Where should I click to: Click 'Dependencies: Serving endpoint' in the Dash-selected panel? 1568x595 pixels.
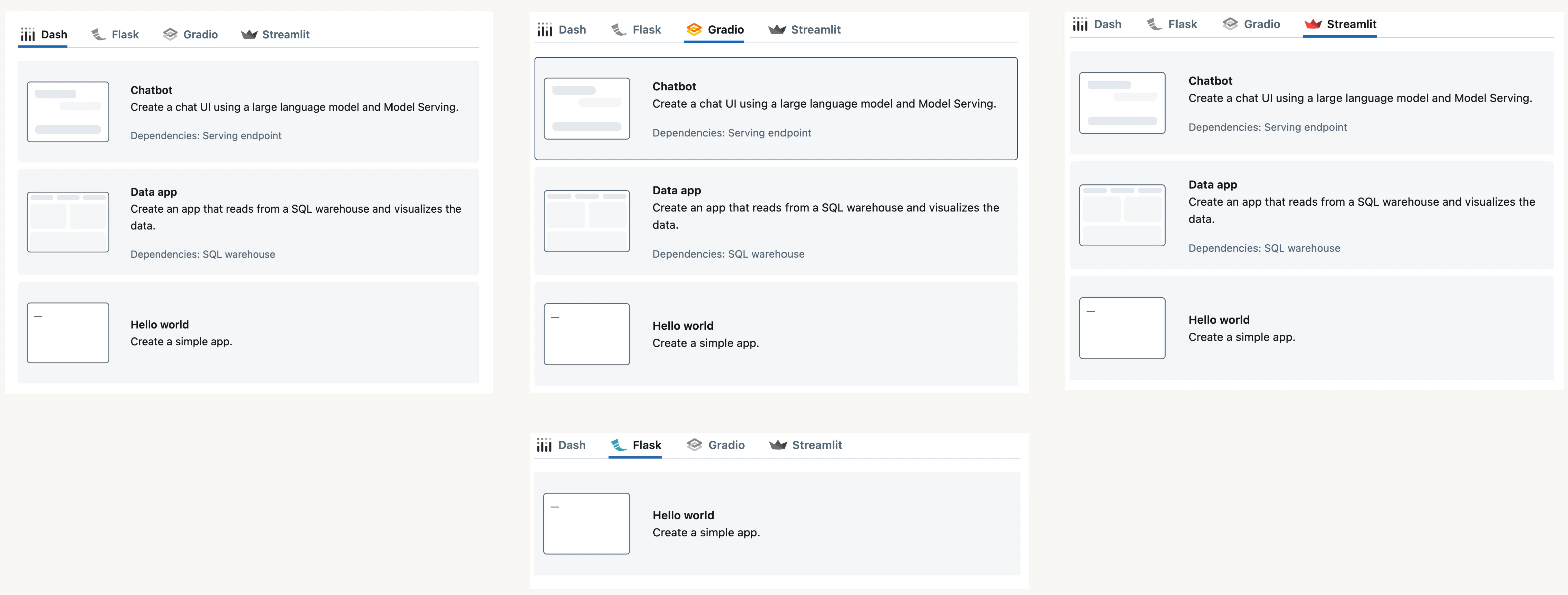click(206, 136)
